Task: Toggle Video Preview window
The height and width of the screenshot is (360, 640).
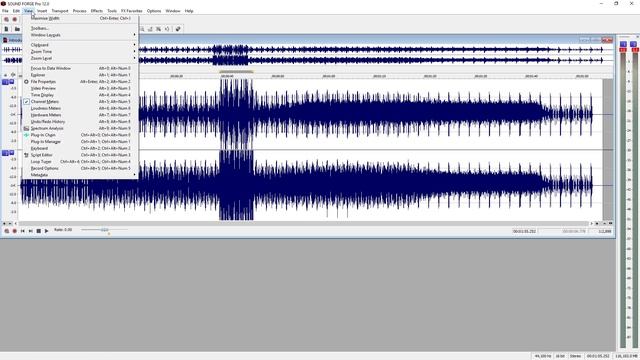Action: pyautogui.click(x=80, y=88)
